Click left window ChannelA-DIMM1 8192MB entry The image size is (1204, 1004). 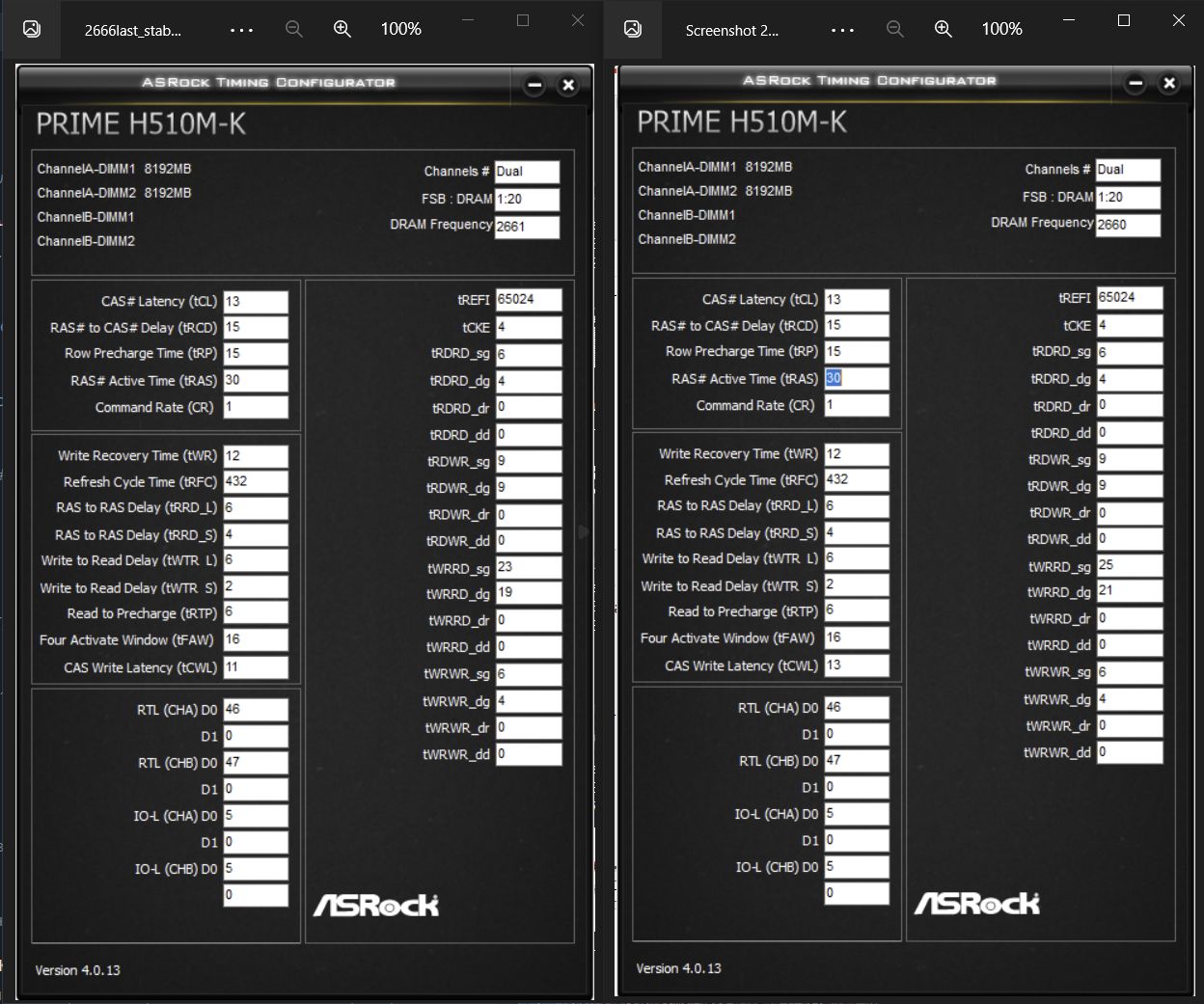point(114,169)
